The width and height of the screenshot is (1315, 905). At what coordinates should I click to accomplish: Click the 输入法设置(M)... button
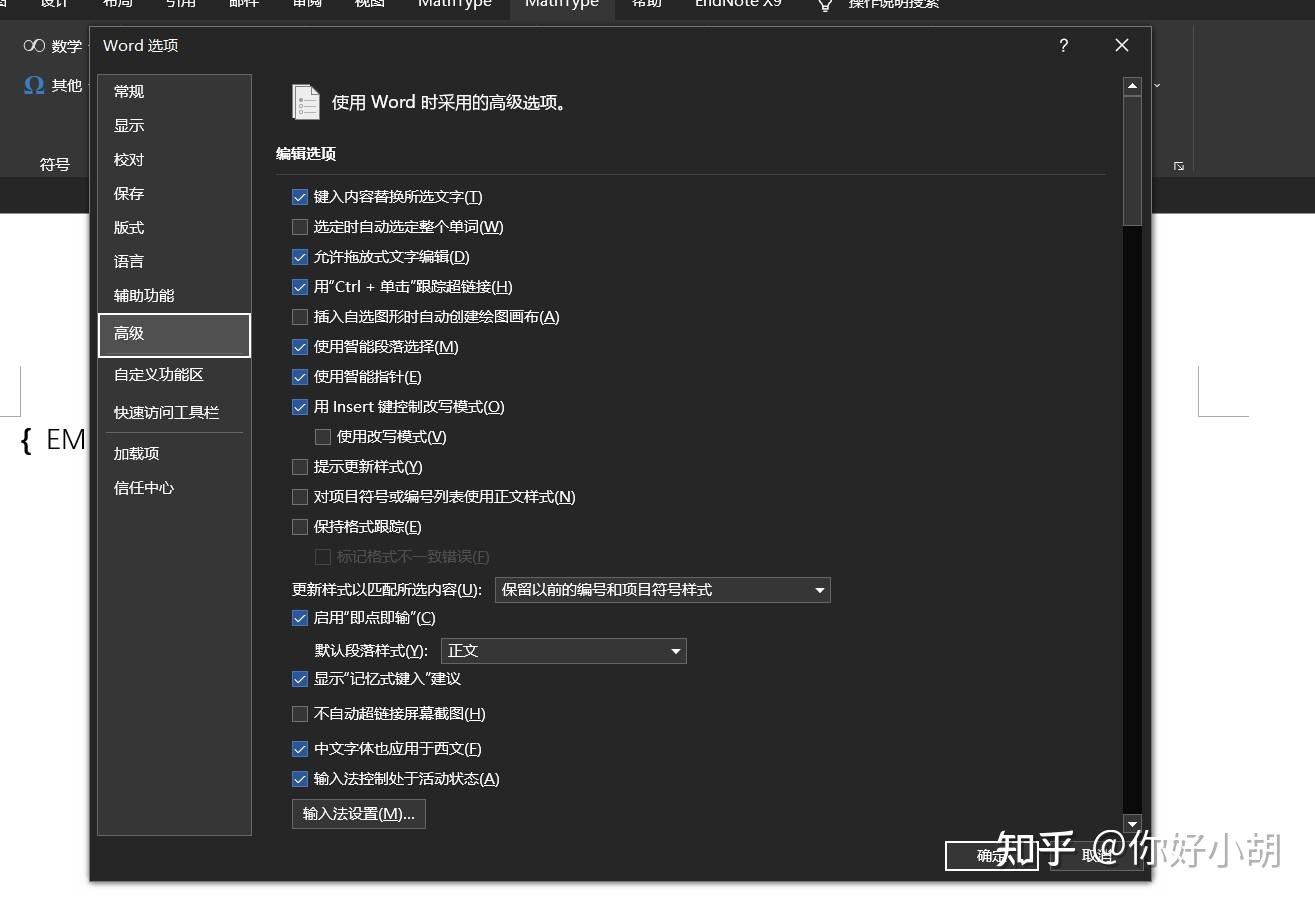tap(359, 814)
